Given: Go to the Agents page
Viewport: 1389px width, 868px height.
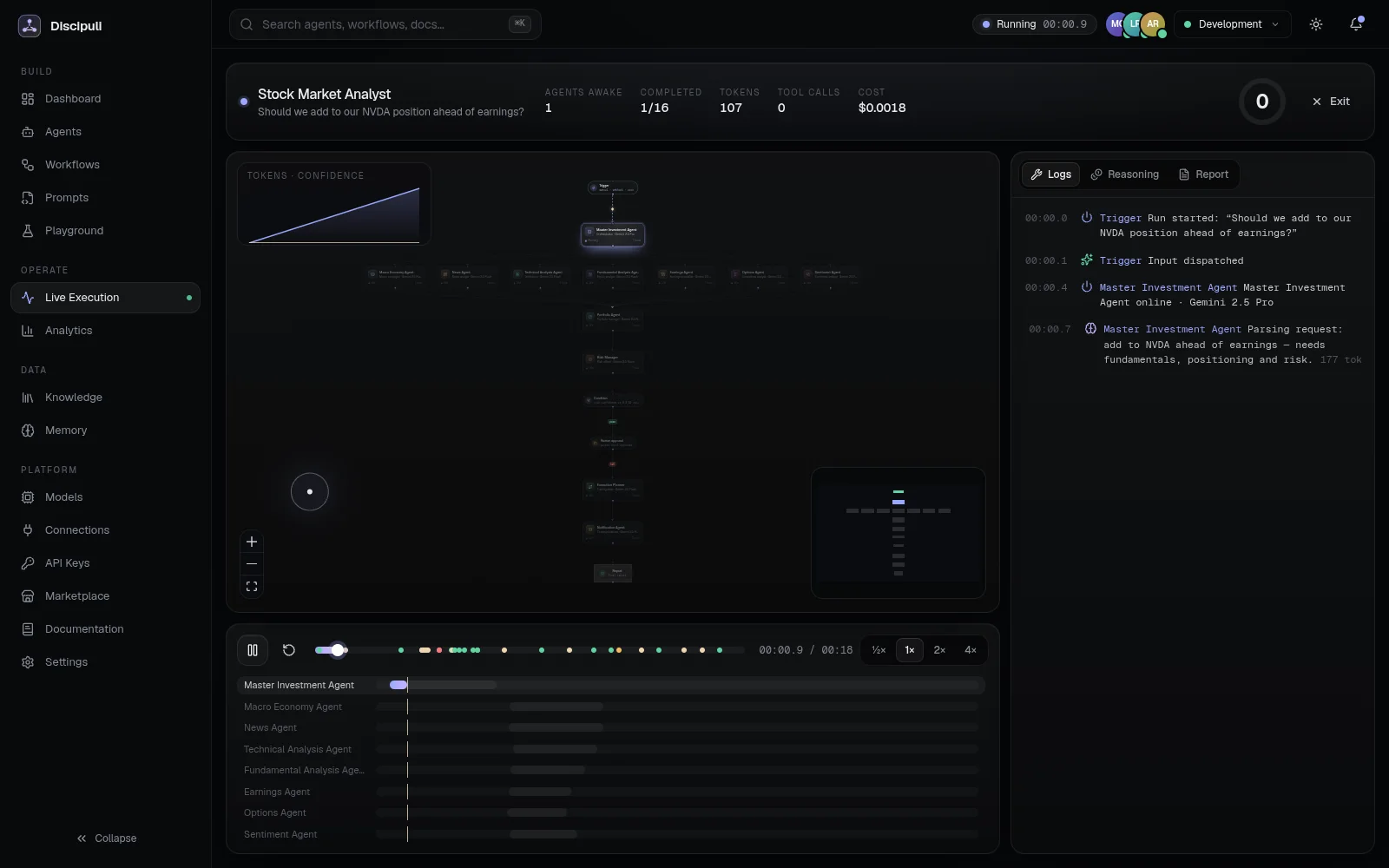Looking at the screenshot, I should coord(105,132).
